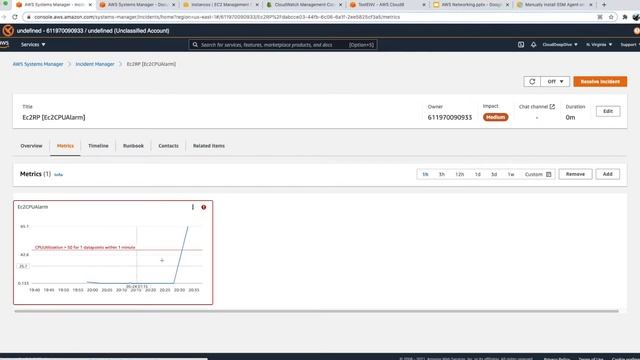Screen dimensions: 640x360
Task: Select the Metrics tab
Action: [65, 146]
